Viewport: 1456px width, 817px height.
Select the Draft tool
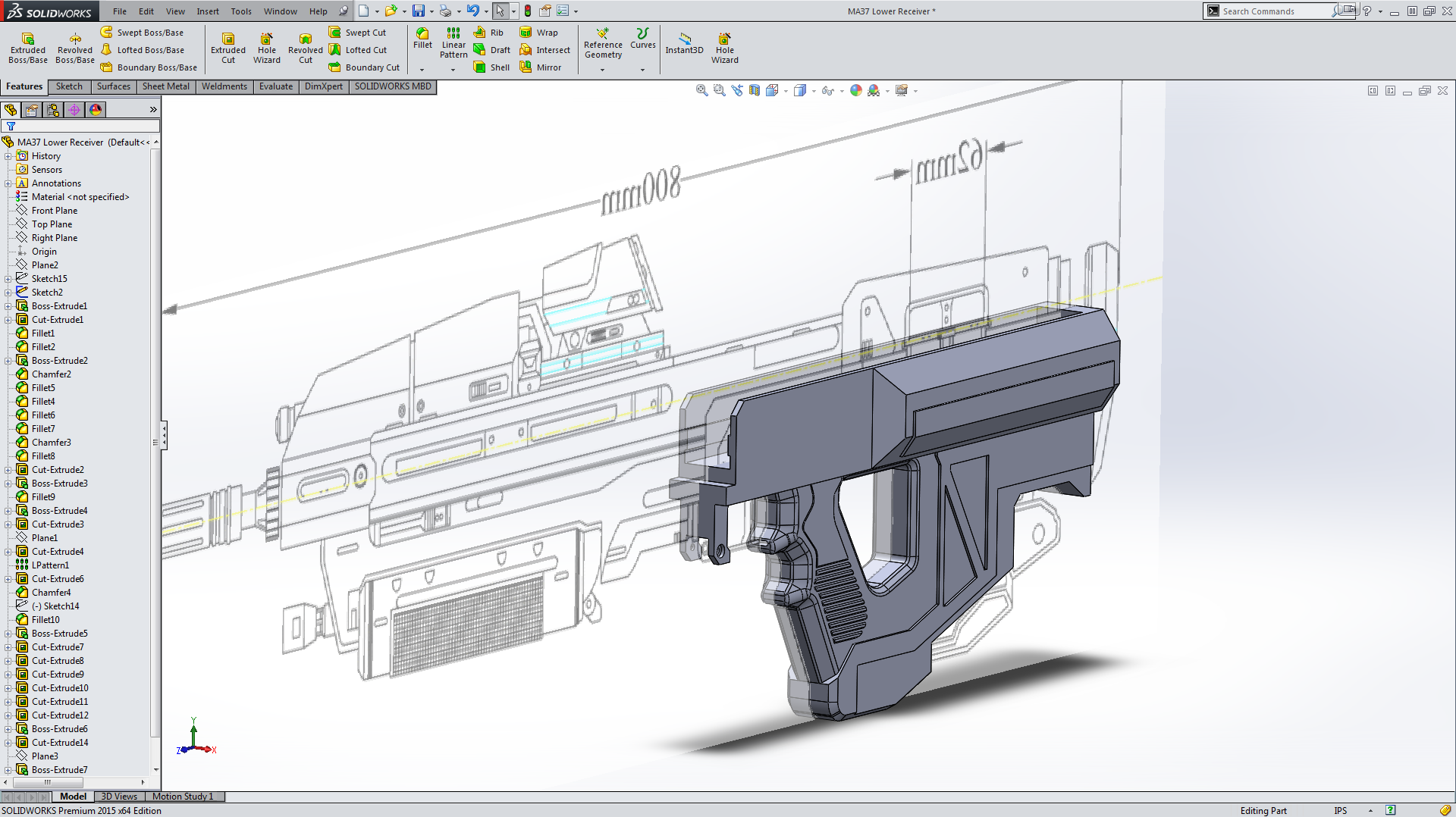point(491,50)
